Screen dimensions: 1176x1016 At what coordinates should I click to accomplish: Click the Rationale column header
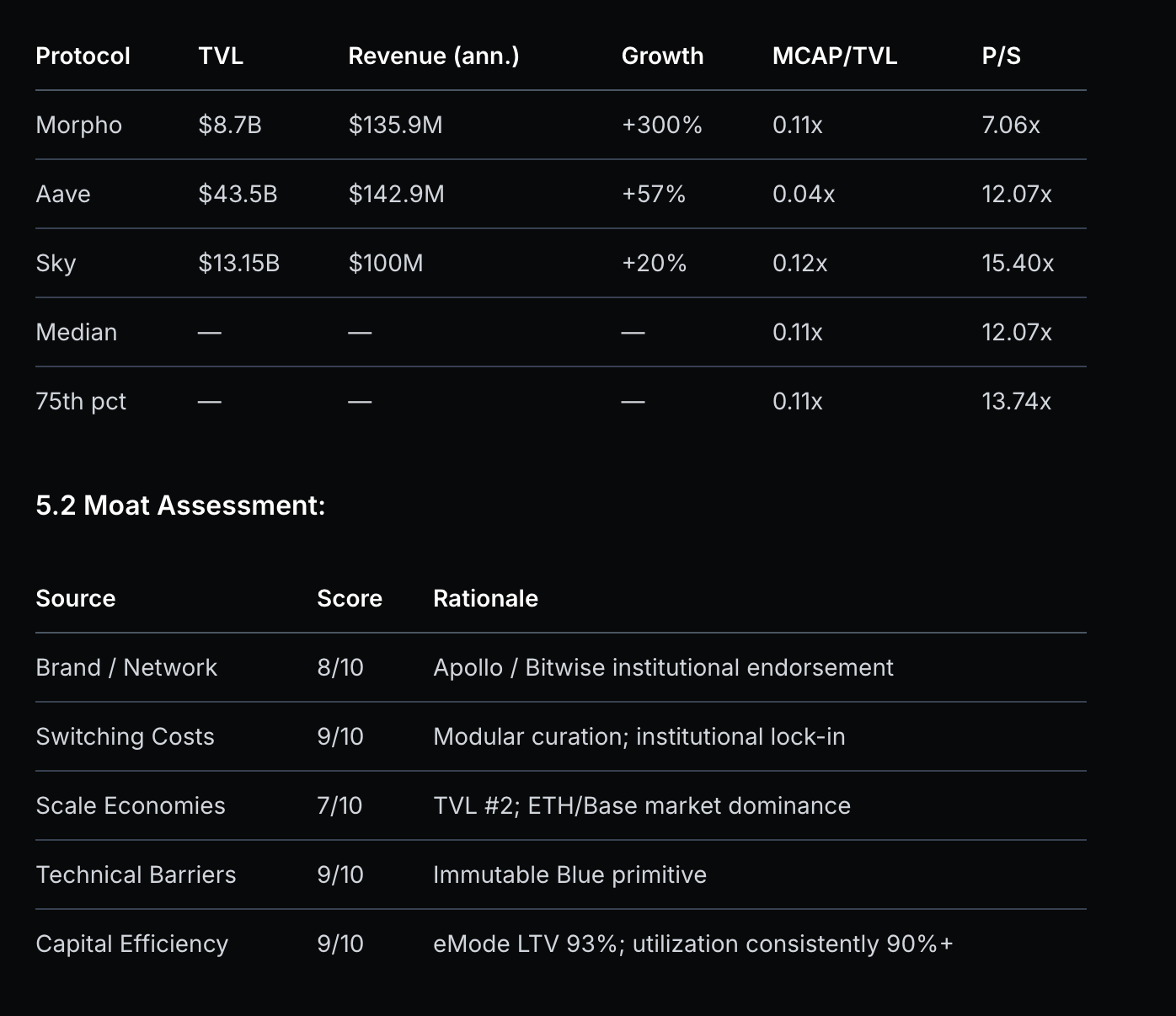pyautogui.click(x=485, y=598)
